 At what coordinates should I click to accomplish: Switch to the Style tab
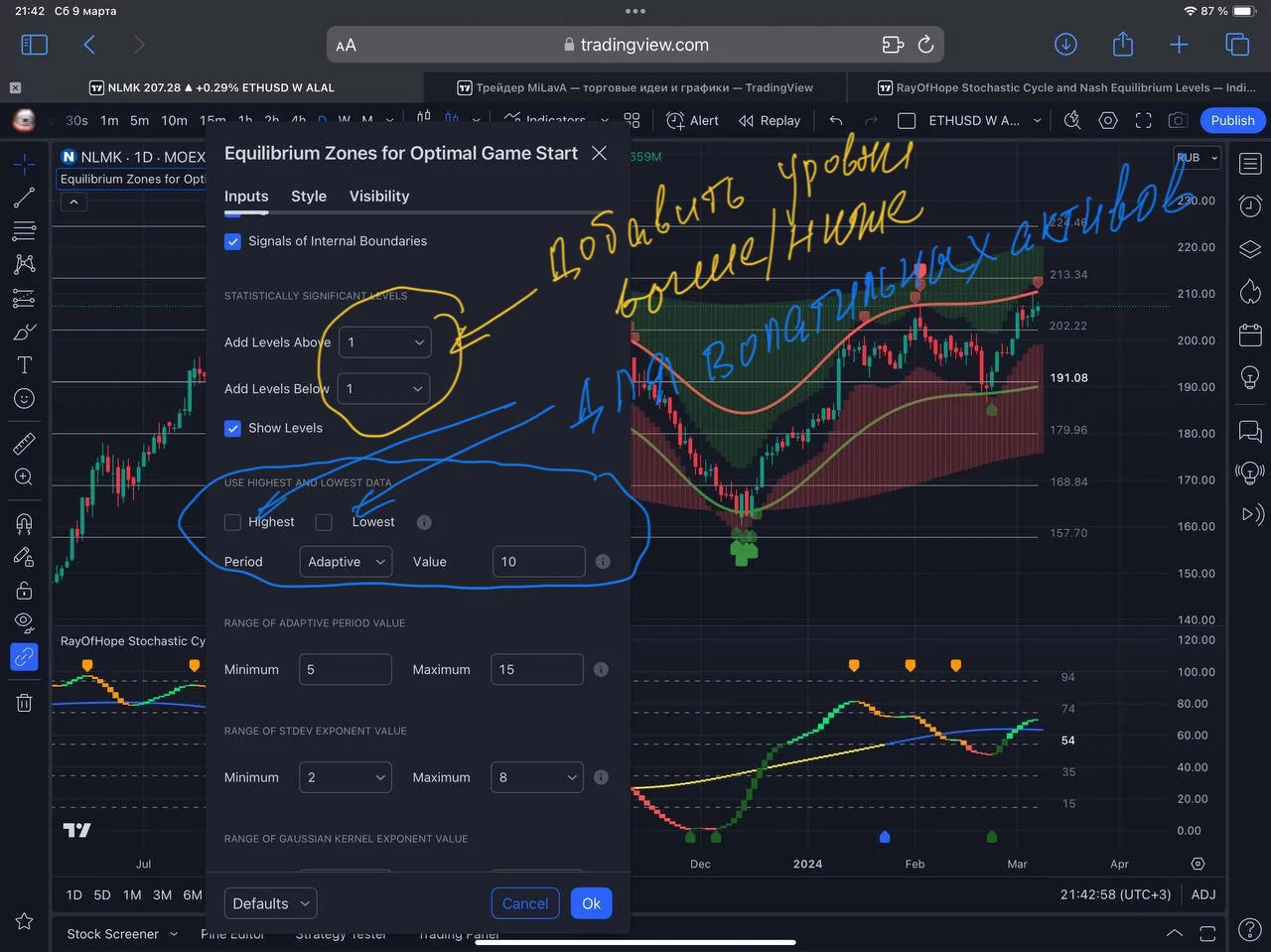309,197
